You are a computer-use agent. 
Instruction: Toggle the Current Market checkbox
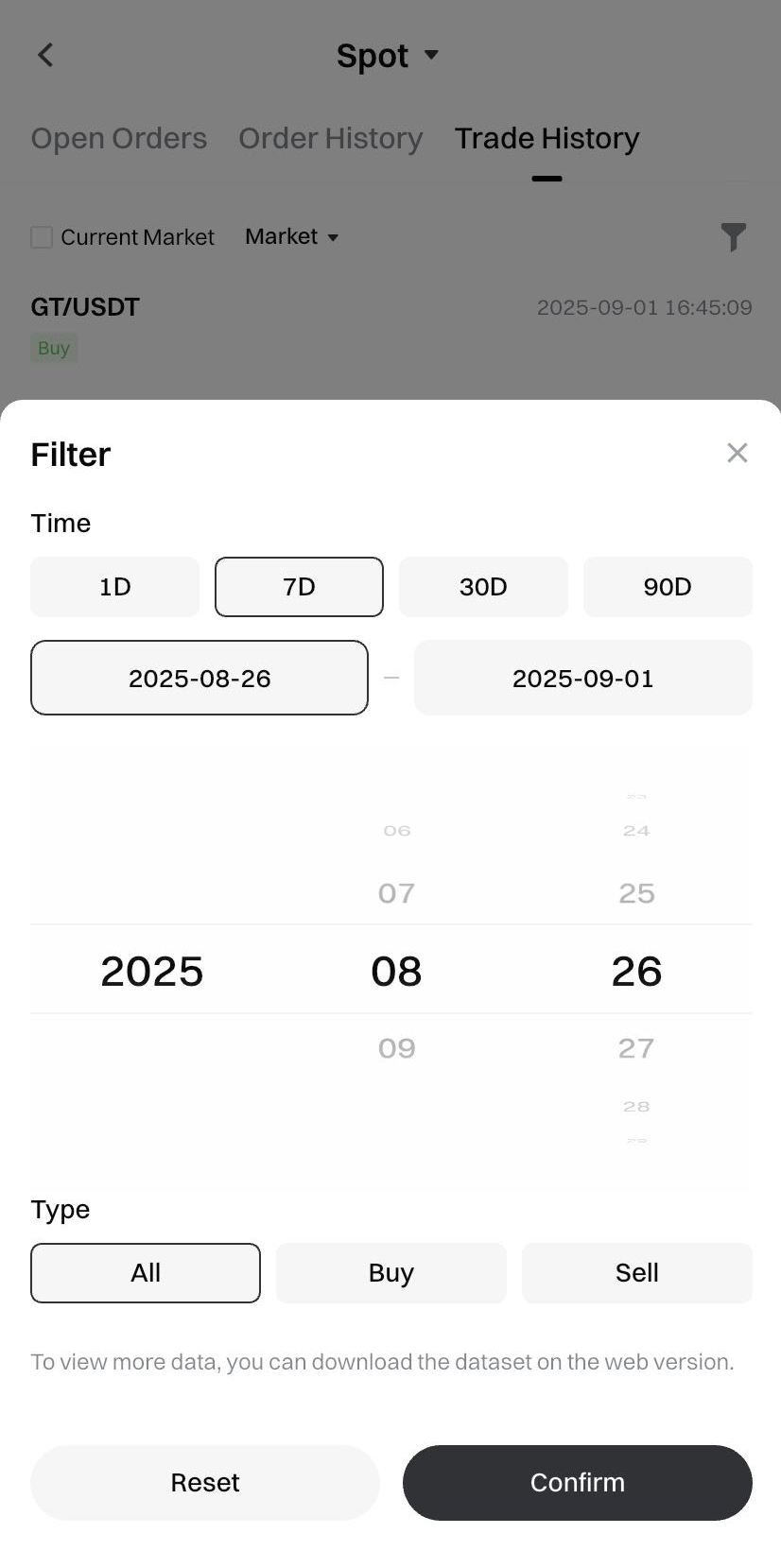click(42, 237)
